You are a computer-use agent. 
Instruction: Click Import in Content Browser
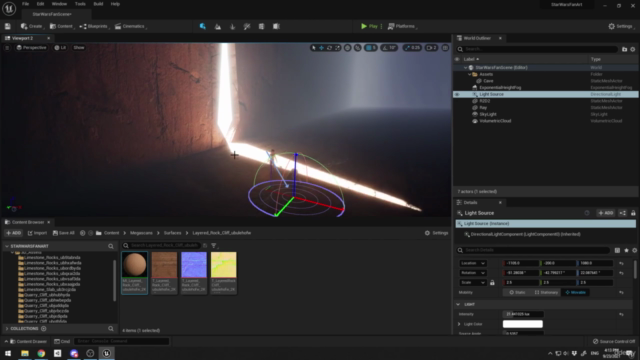pos(37,233)
